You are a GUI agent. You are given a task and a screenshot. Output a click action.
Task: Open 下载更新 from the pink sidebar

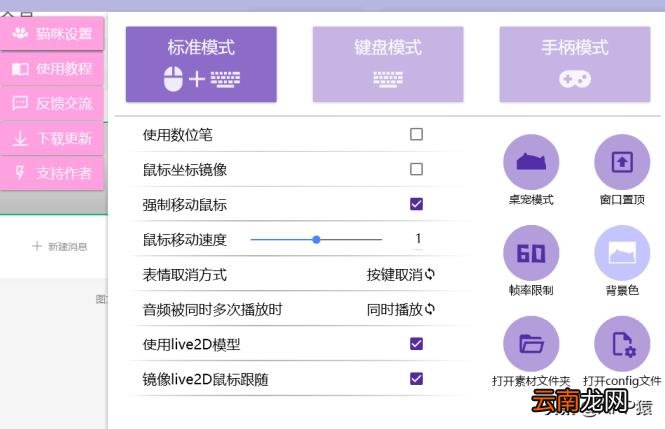(x=52, y=138)
